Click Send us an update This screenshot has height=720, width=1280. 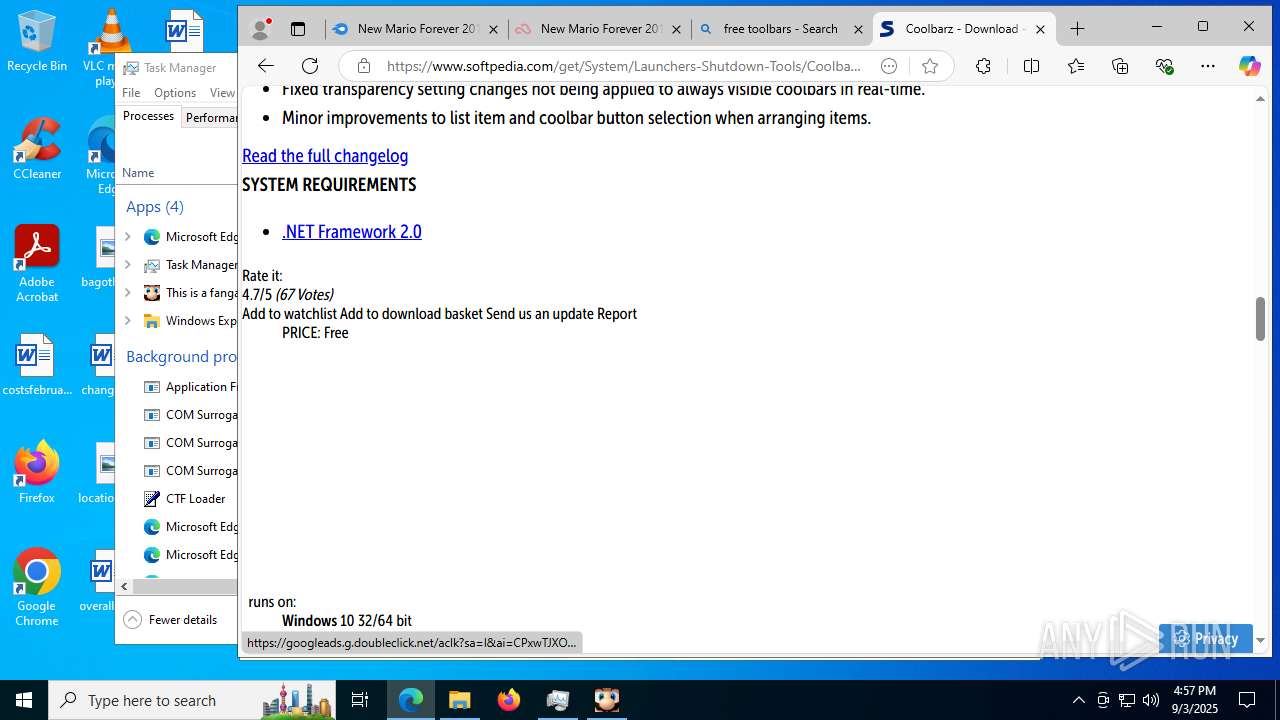pyautogui.click(x=540, y=313)
